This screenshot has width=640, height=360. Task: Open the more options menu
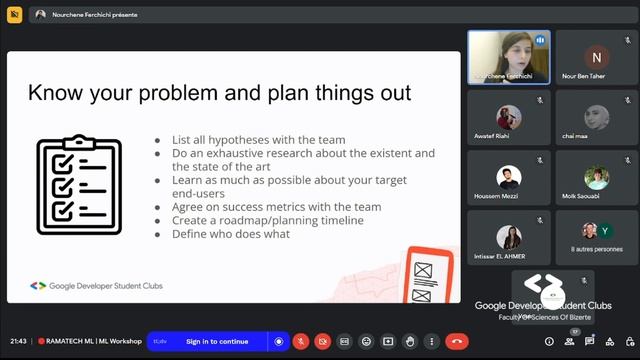tap(431, 341)
